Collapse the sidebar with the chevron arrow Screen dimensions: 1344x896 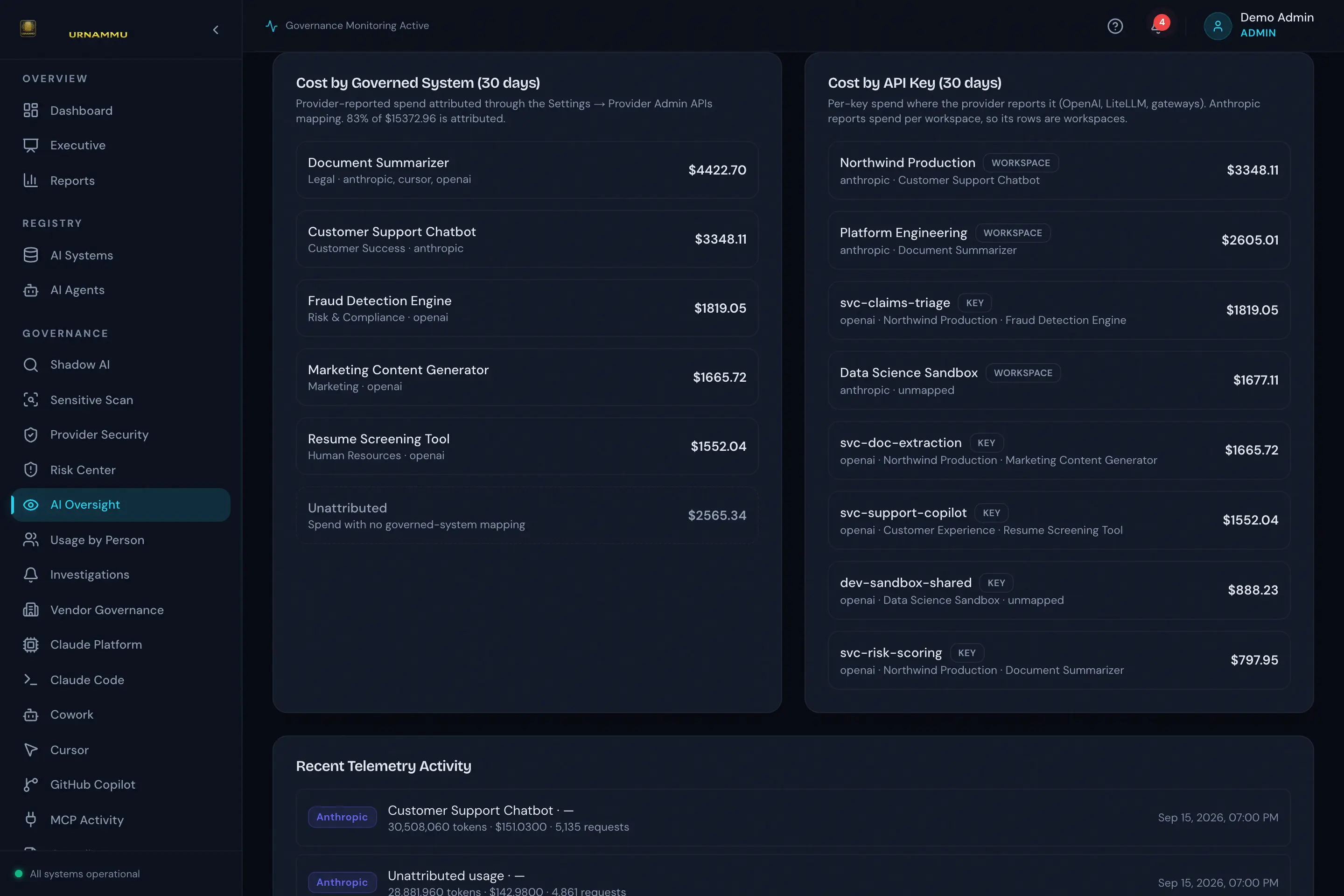pos(216,30)
